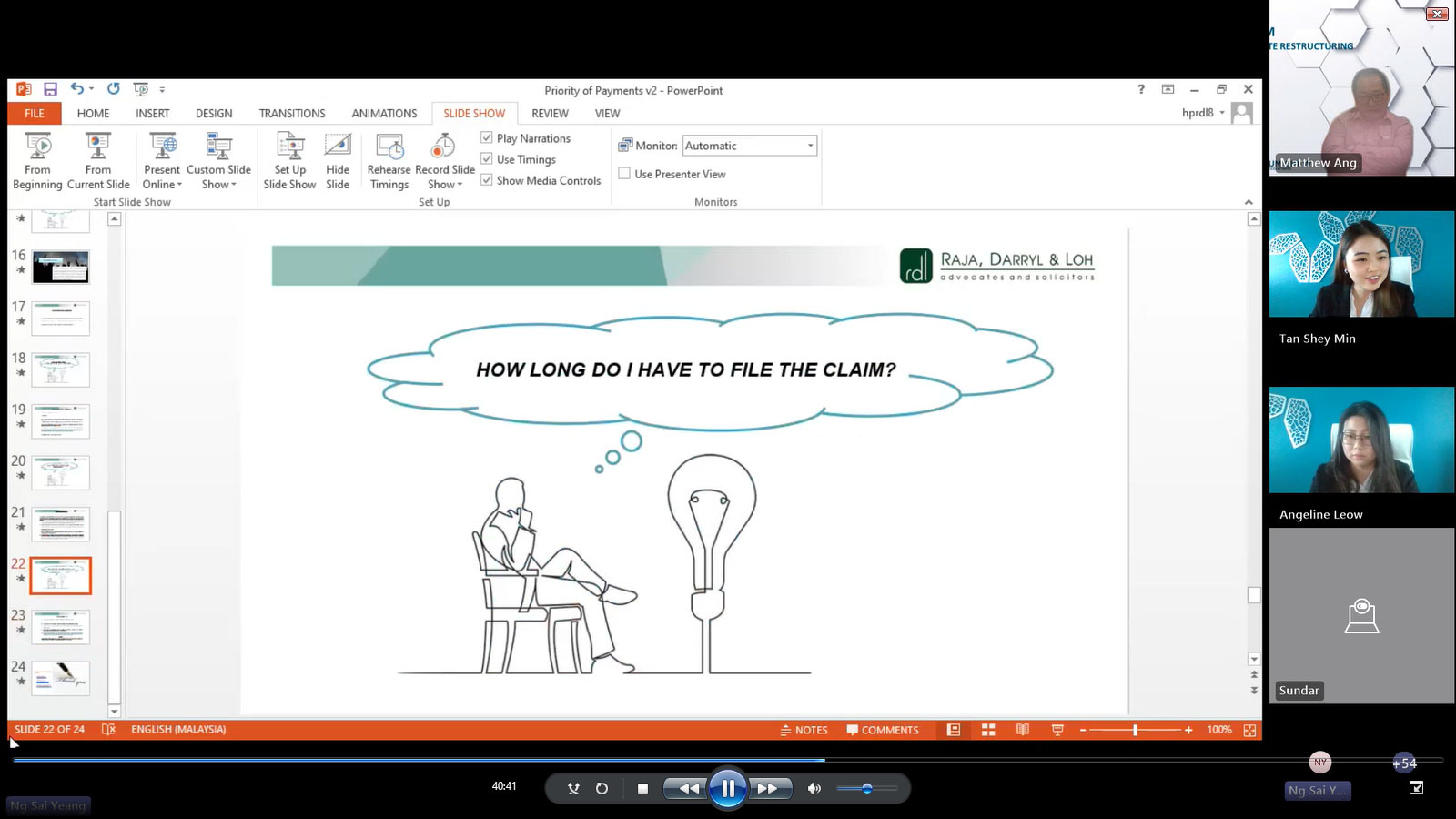This screenshot has width=1456, height=819.
Task: Click Rehearse Timings
Action: coord(389,161)
